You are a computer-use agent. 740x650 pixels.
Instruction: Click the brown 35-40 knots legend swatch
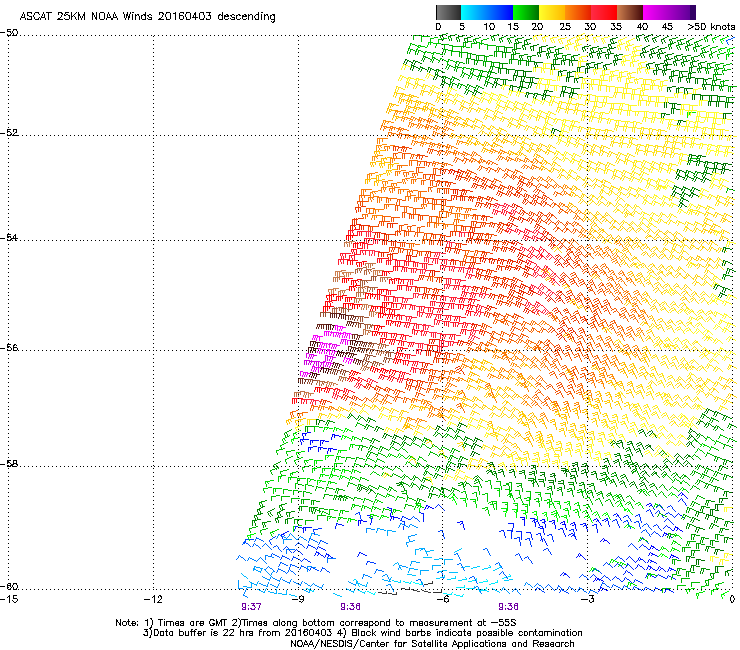tap(630, 12)
